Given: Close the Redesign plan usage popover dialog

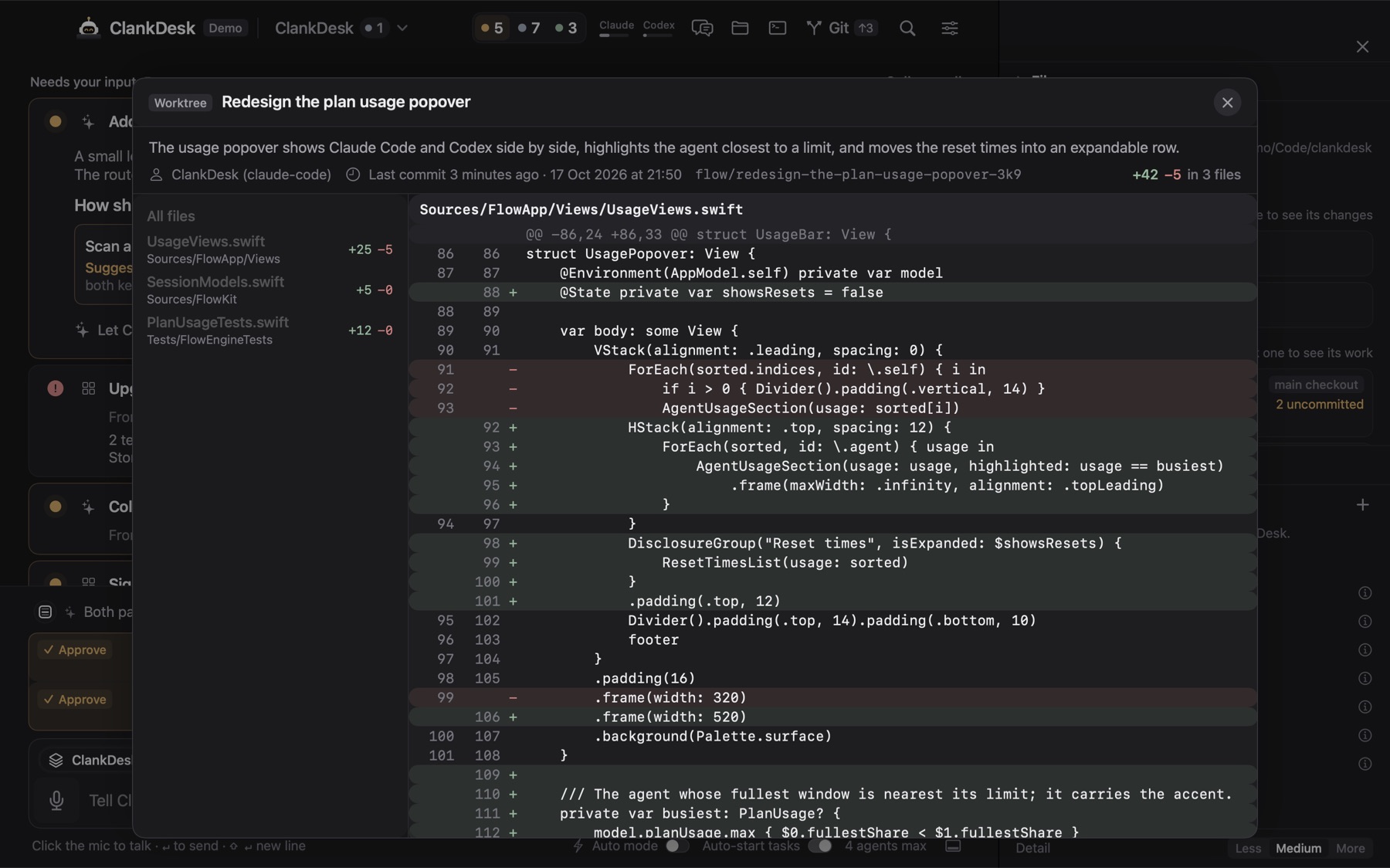Looking at the screenshot, I should click(x=1227, y=102).
